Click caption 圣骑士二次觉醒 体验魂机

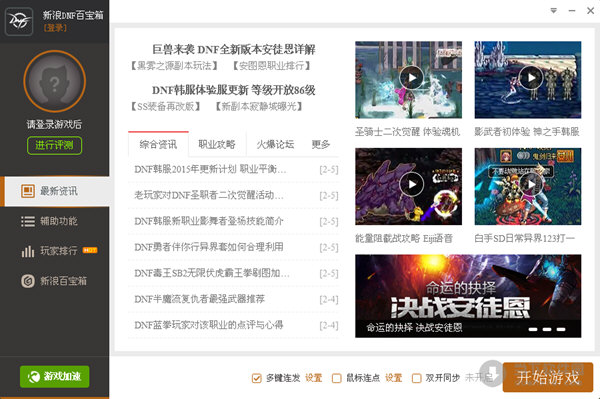(407, 132)
